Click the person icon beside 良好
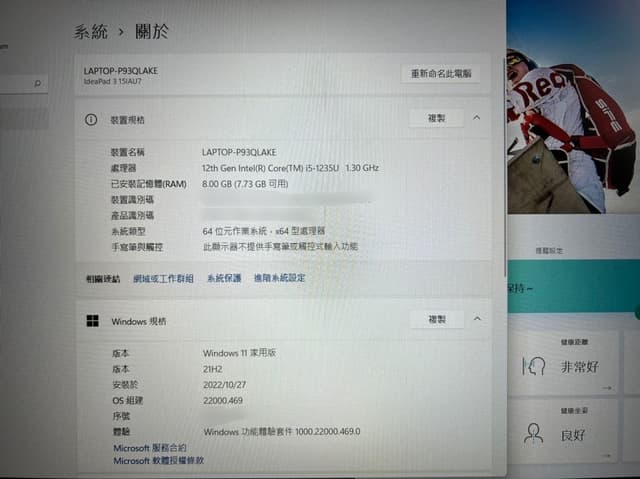The image size is (640, 479). coord(534,434)
